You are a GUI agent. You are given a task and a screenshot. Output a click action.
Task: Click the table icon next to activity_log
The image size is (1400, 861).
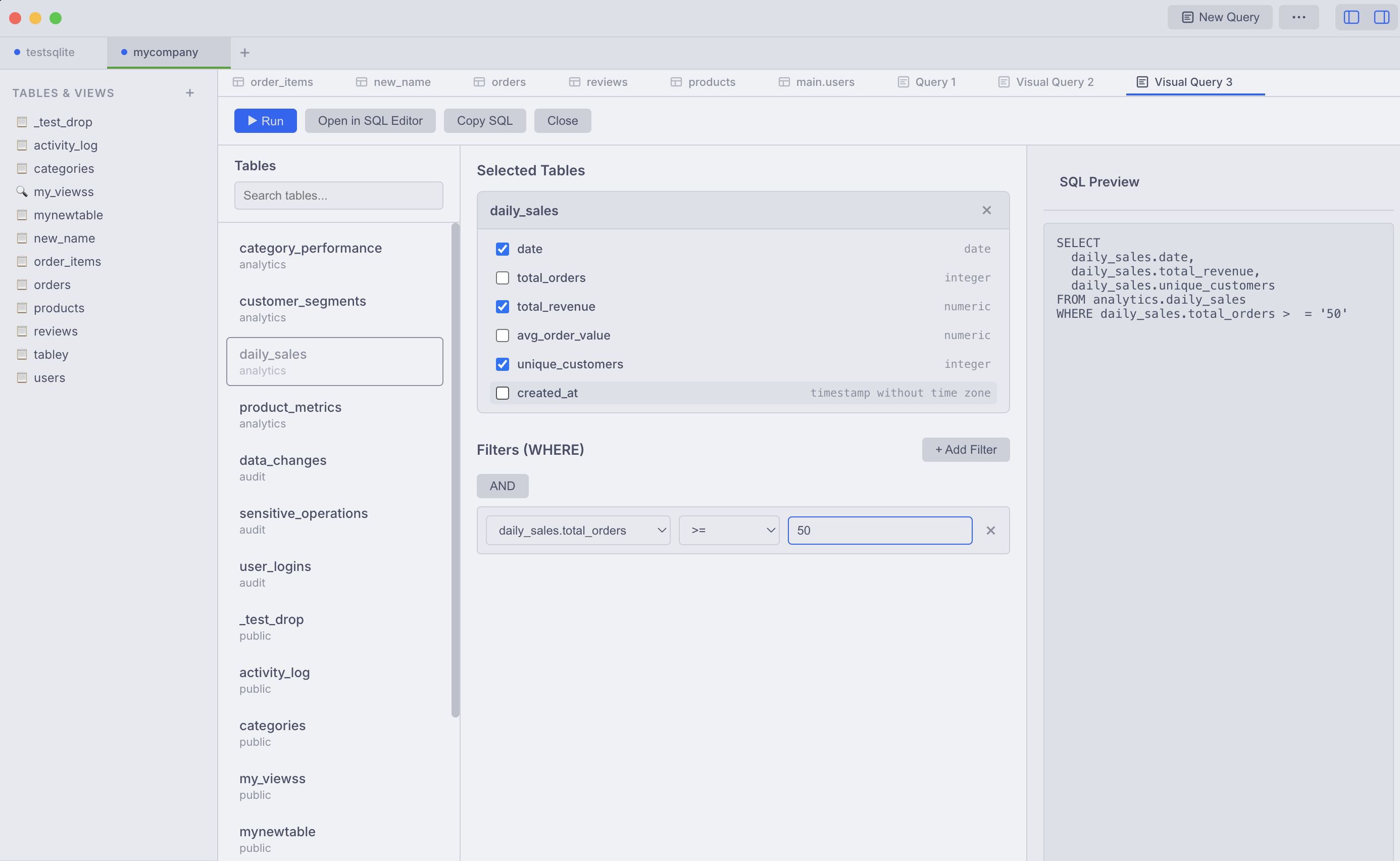(x=22, y=145)
